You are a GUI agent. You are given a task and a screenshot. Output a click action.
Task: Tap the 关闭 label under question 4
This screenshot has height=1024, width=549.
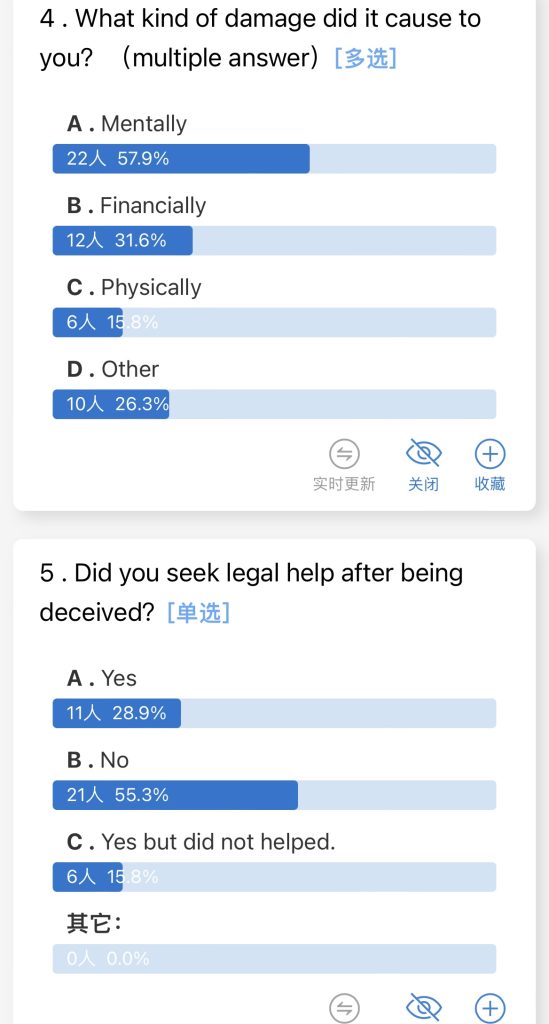(x=424, y=484)
